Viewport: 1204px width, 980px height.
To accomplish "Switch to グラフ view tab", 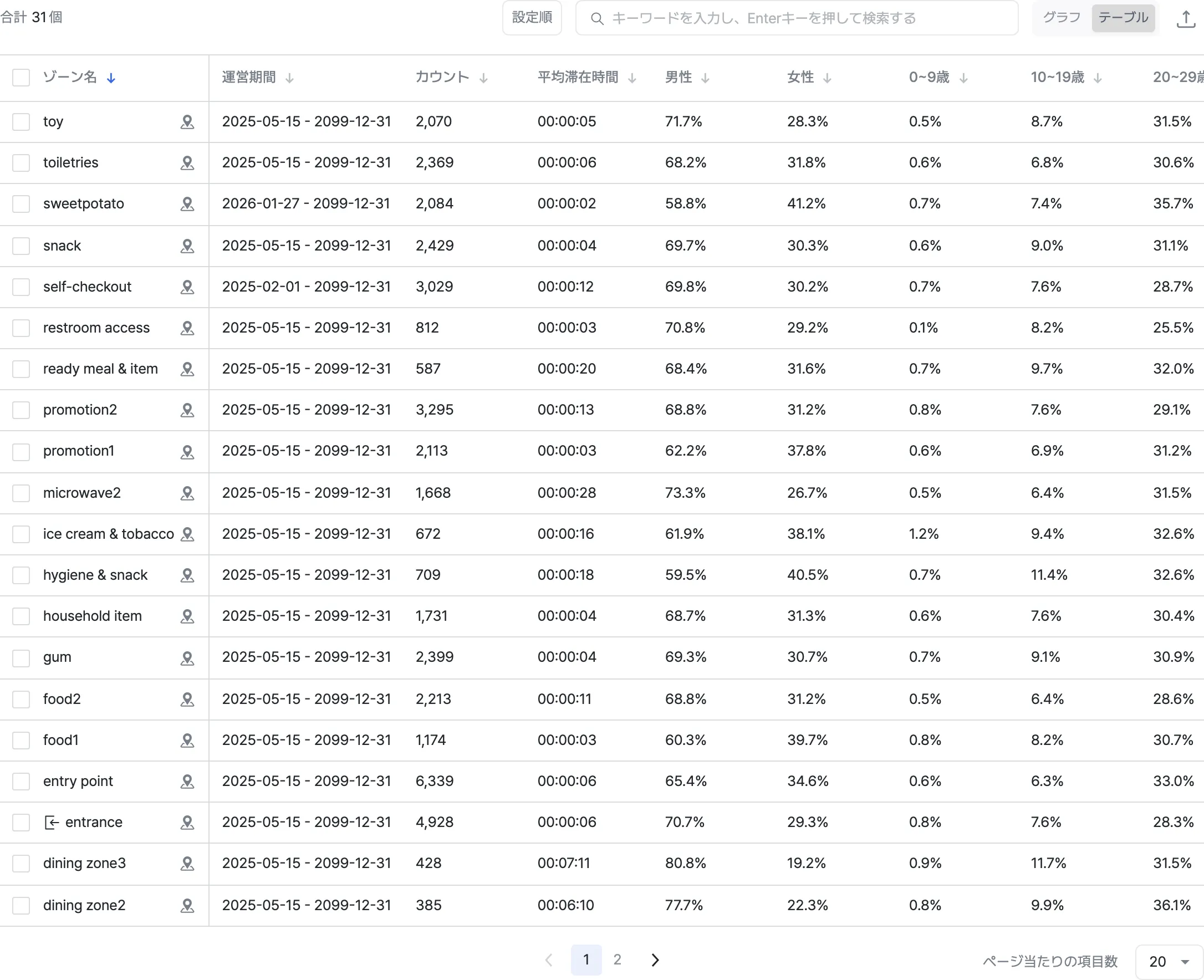I will pyautogui.click(x=1061, y=18).
